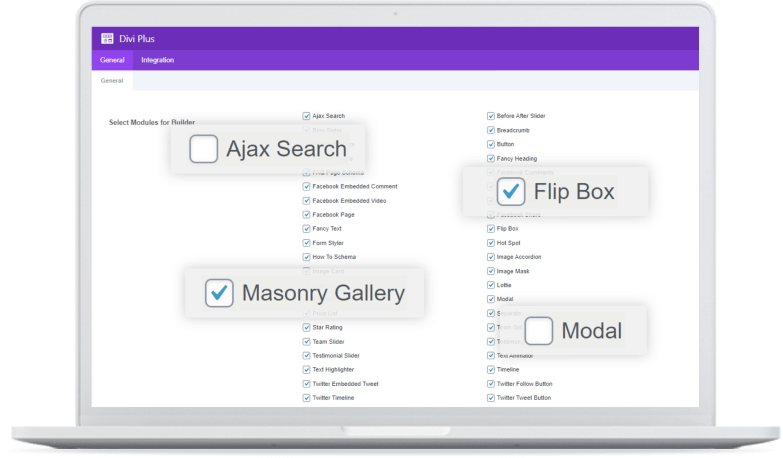The width and height of the screenshot is (783, 458).
Task: Uncheck Twitter Tweet Button module
Action: click(490, 398)
